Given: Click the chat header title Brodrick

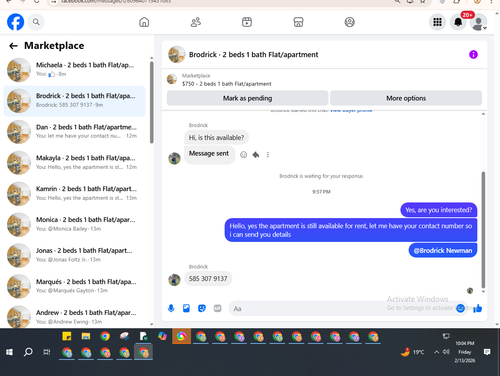Looking at the screenshot, I should pyautogui.click(x=253, y=54).
